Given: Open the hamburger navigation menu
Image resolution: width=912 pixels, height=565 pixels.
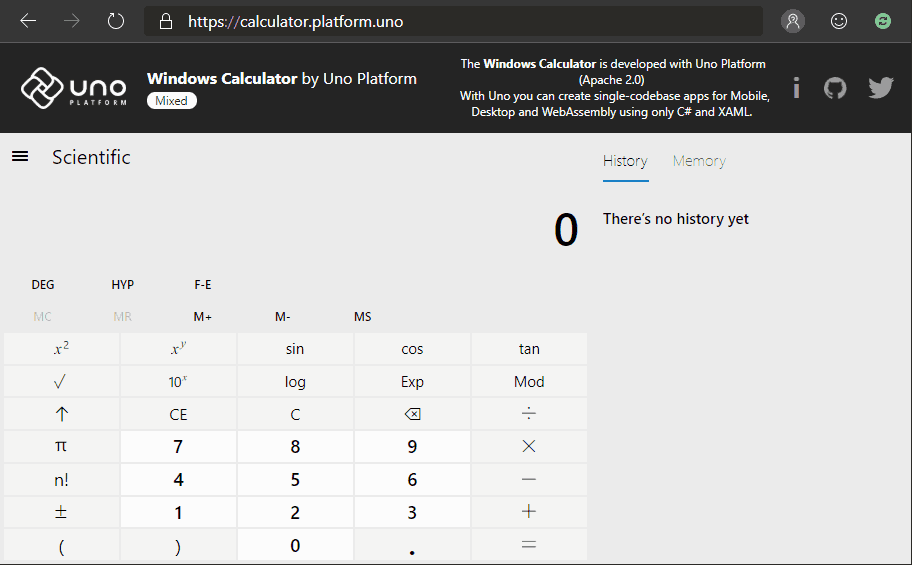Looking at the screenshot, I should point(20,156).
